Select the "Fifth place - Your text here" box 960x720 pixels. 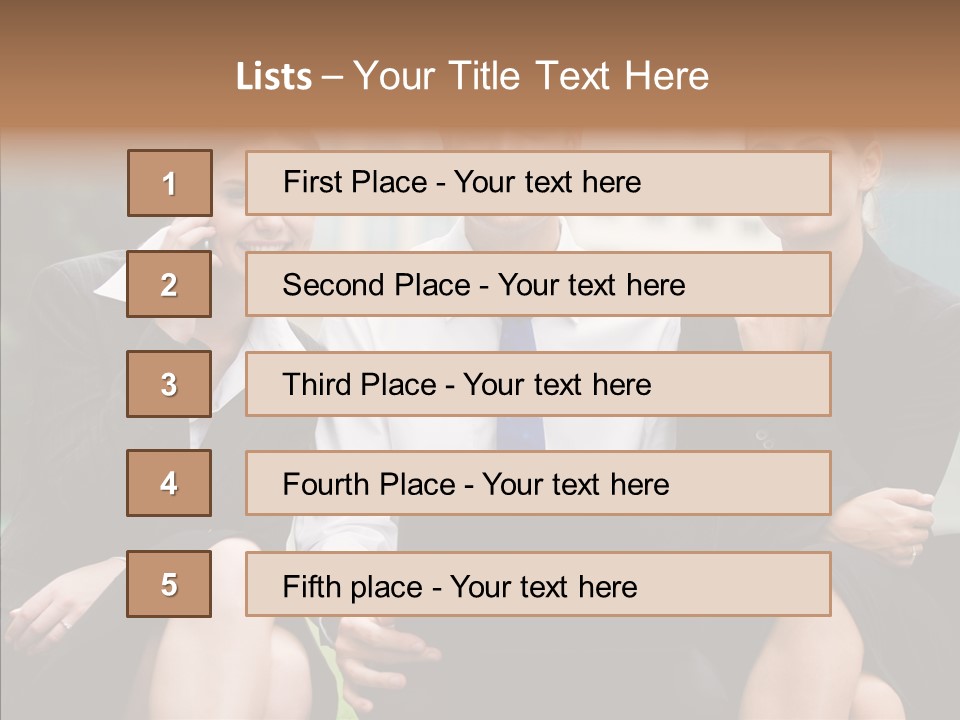coord(538,584)
